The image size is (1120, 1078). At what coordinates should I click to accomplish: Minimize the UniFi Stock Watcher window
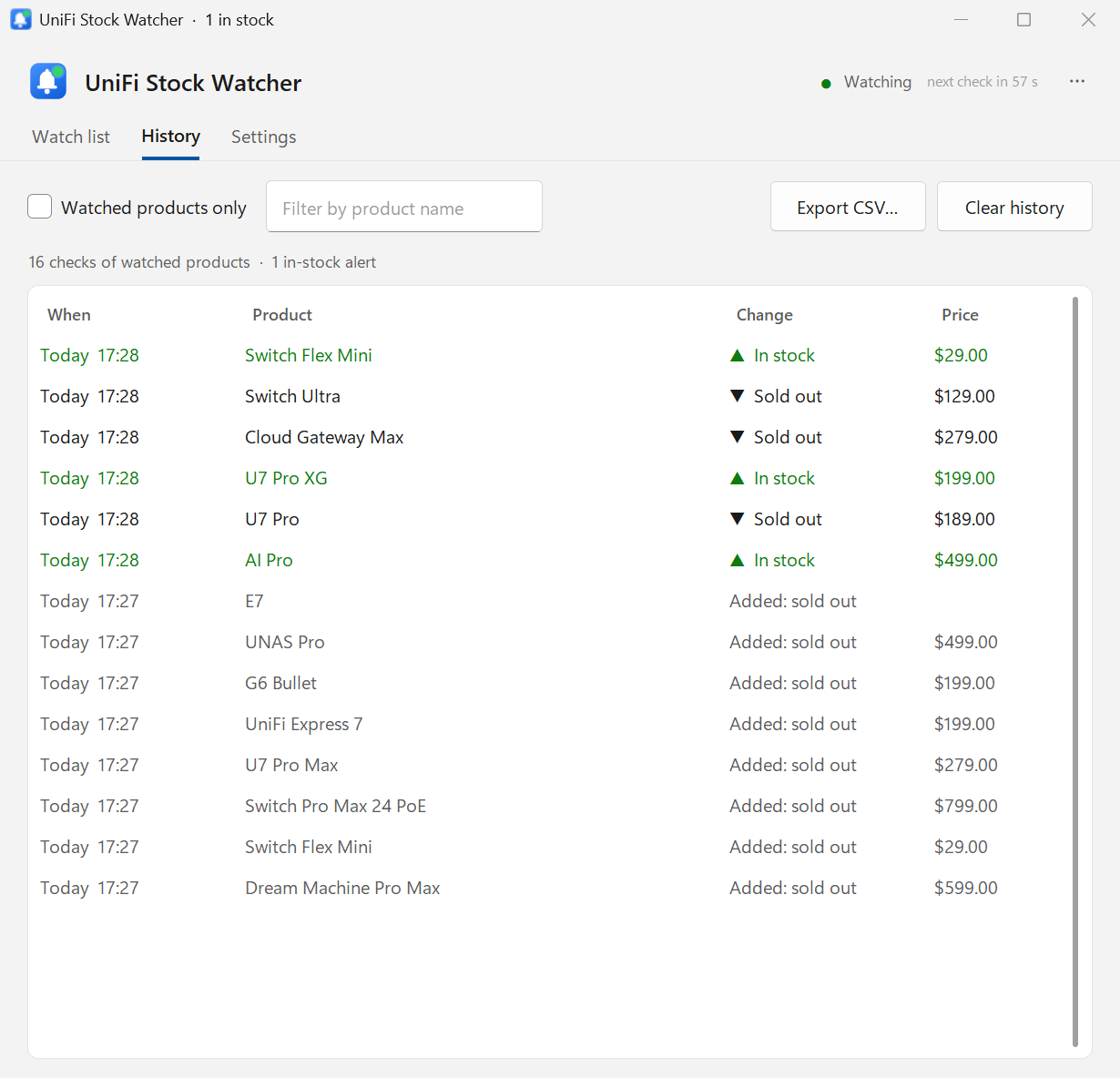coord(961,19)
